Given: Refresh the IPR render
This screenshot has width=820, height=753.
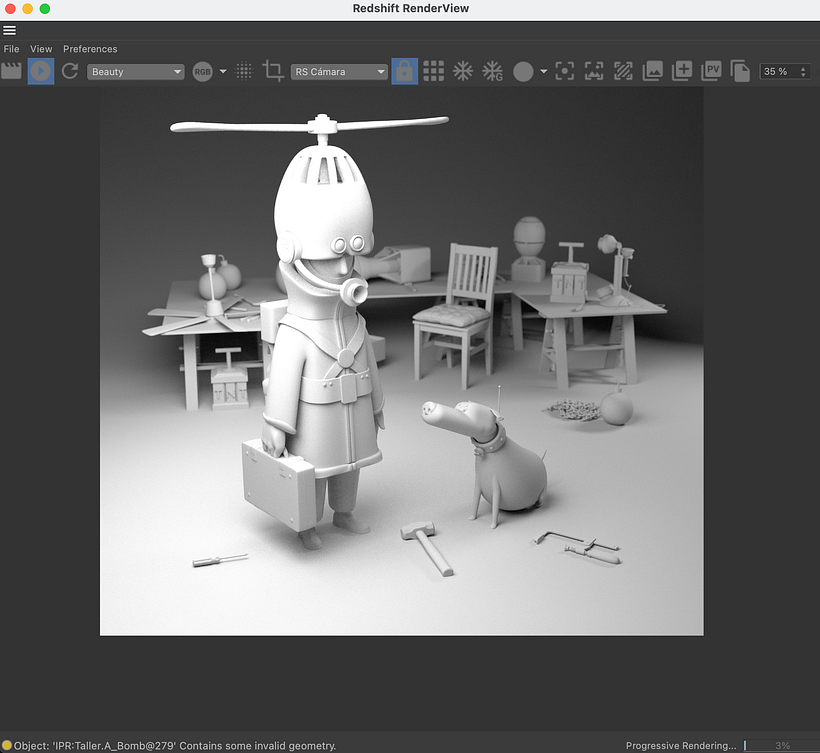Looking at the screenshot, I should click(x=70, y=71).
